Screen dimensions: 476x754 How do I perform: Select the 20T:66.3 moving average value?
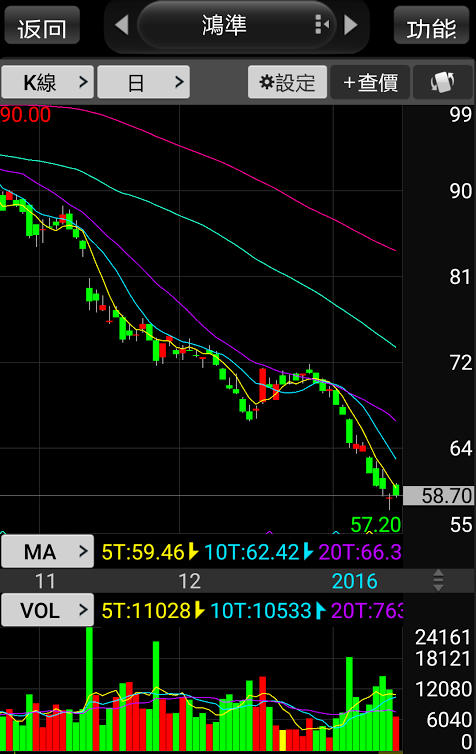click(x=360, y=552)
